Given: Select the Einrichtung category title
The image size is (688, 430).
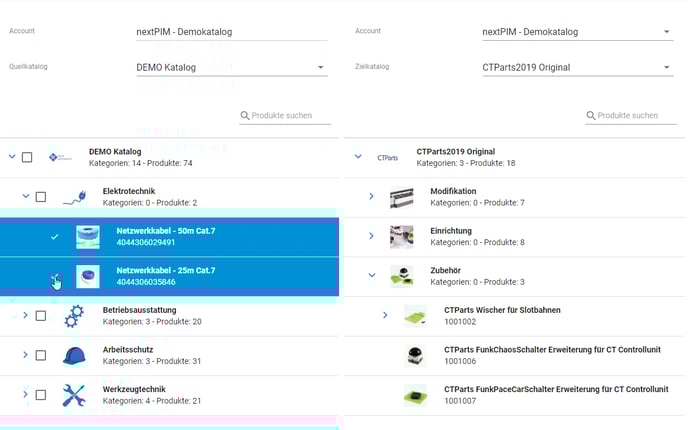Looking at the screenshot, I should click(451, 231).
